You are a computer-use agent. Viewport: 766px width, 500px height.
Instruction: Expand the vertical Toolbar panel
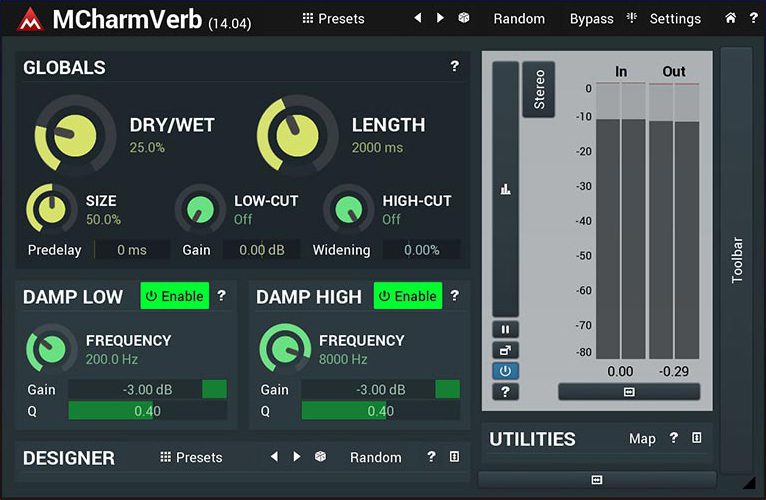737,260
